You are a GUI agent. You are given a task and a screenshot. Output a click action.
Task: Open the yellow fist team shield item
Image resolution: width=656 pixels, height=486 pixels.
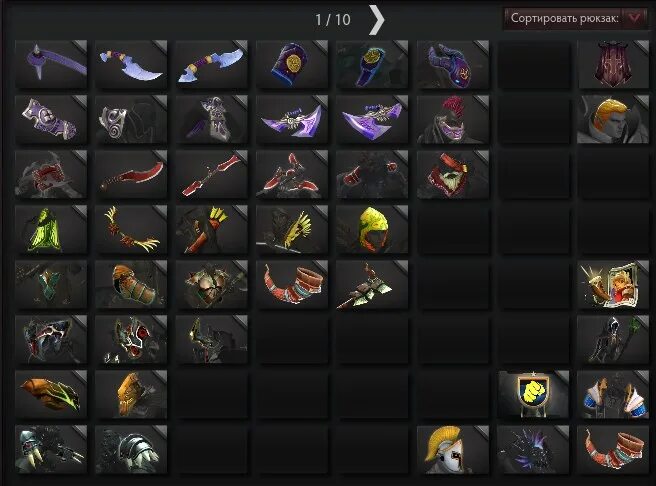[x=533, y=394]
